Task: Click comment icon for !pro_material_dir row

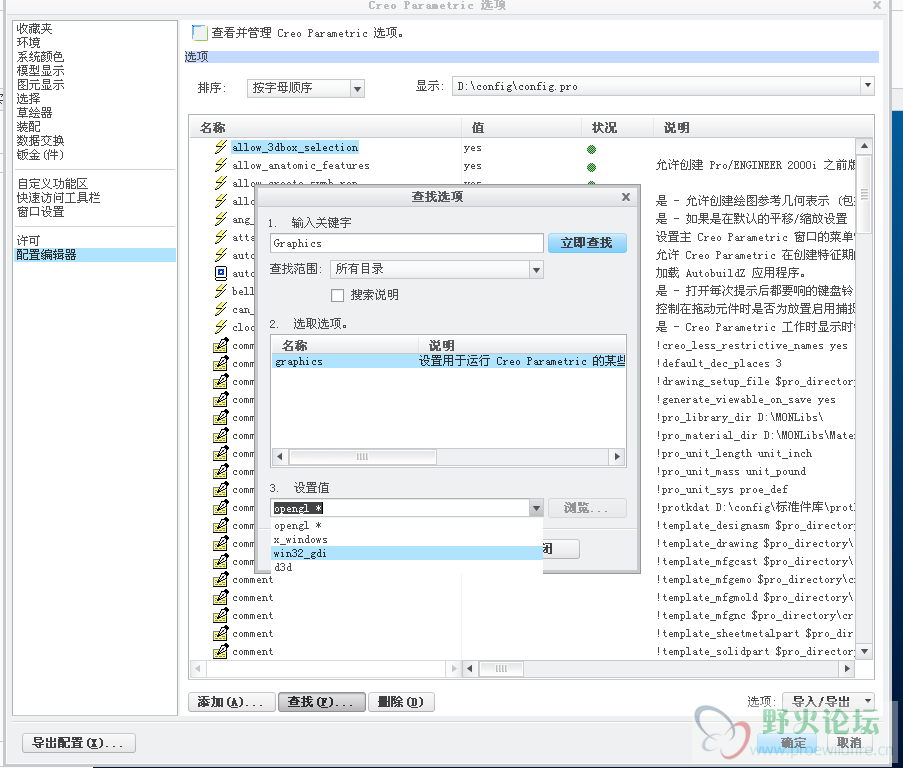Action: click(221, 435)
